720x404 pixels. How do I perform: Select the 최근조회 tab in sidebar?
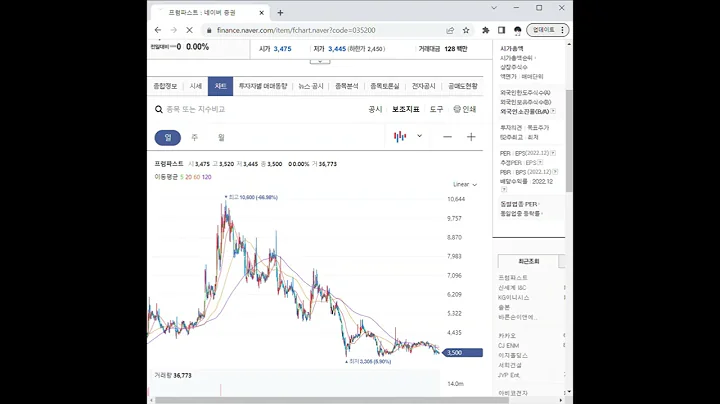point(529,261)
